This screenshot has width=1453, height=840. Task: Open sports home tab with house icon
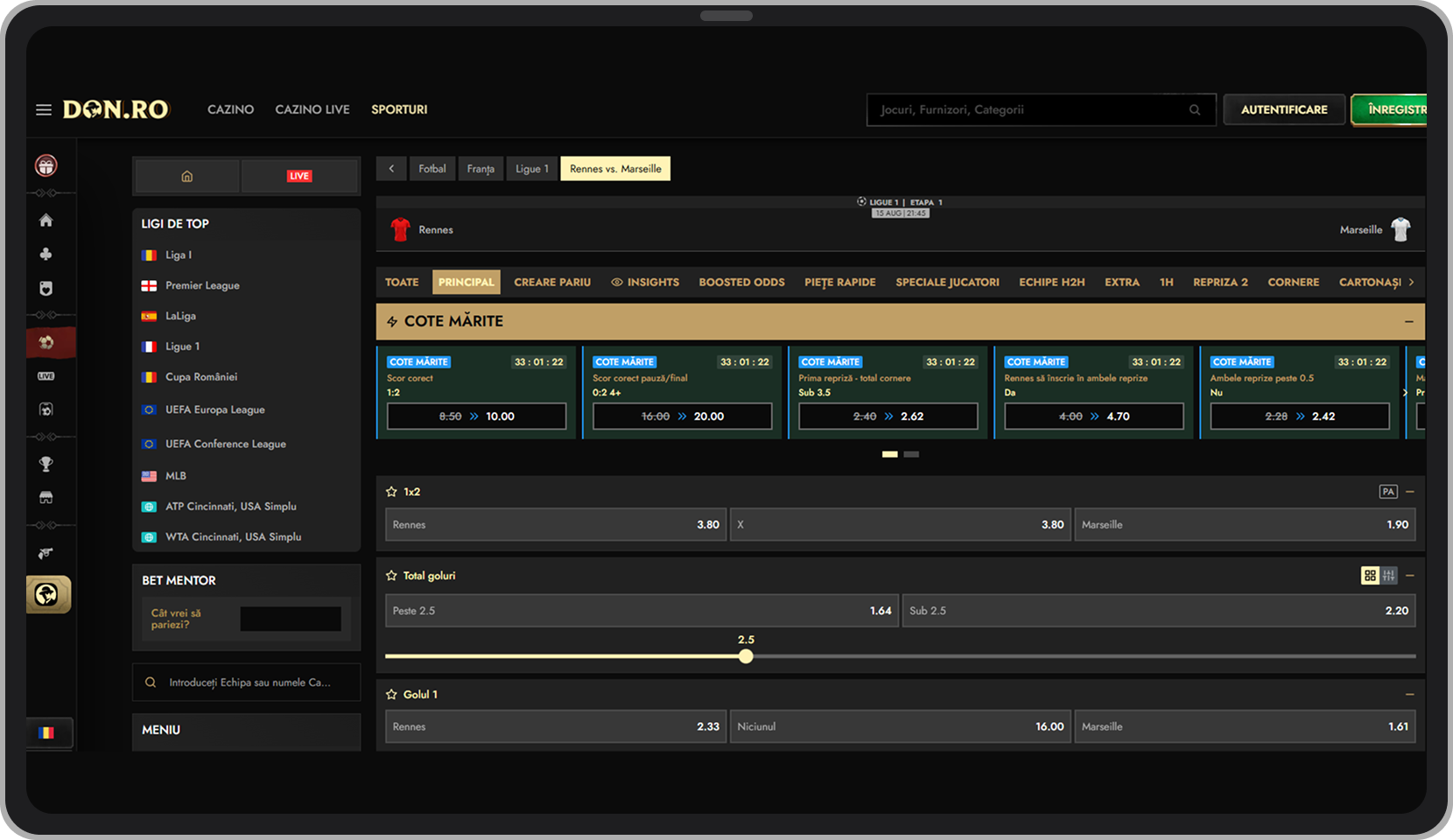[x=186, y=176]
